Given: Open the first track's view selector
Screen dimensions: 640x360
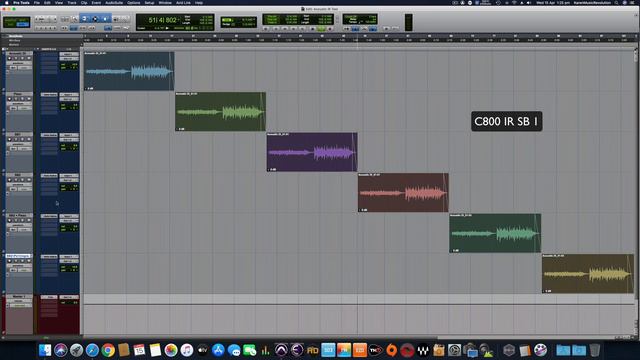Looking at the screenshot, I should click(18, 63).
